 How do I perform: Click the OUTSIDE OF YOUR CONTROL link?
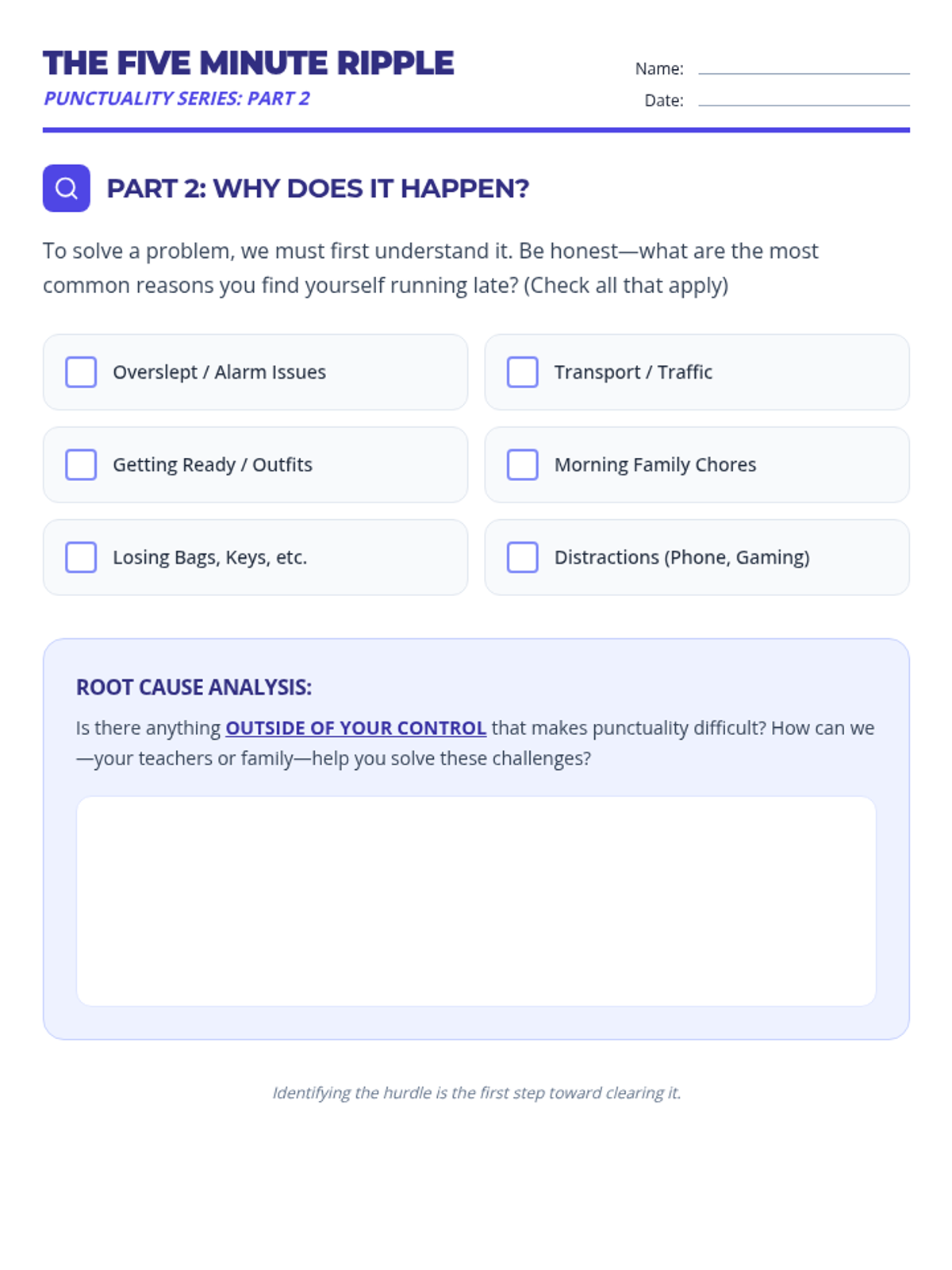(355, 728)
